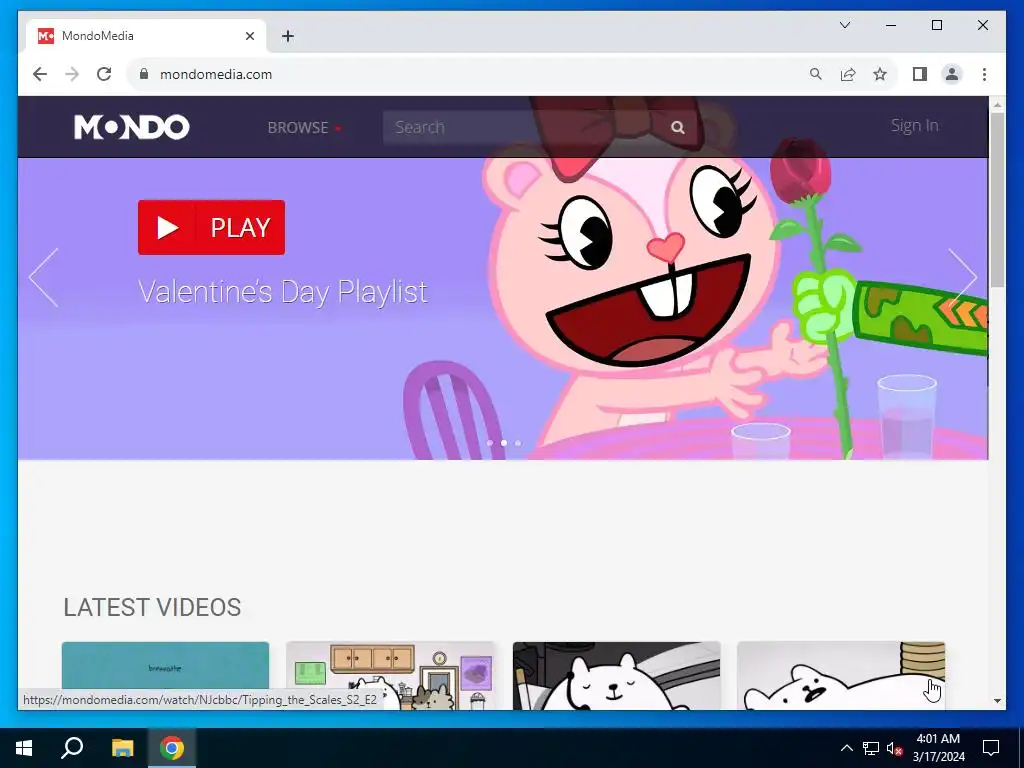Viewport: 1024px width, 768px height.
Task: Select the first carousel indicator dot
Action: (490, 443)
